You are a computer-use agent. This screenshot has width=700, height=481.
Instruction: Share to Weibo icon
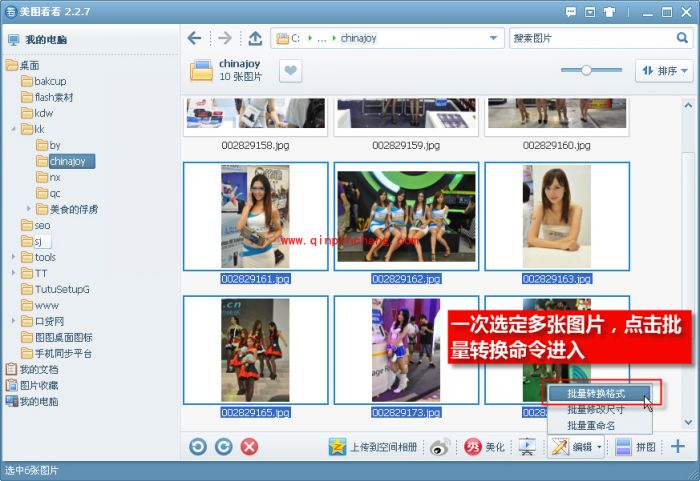[441, 447]
